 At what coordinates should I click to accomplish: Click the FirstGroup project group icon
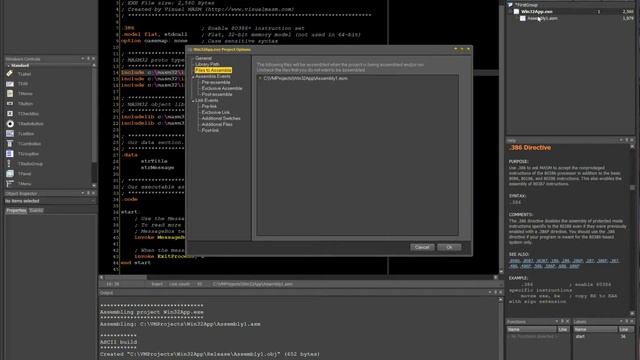pos(510,5)
